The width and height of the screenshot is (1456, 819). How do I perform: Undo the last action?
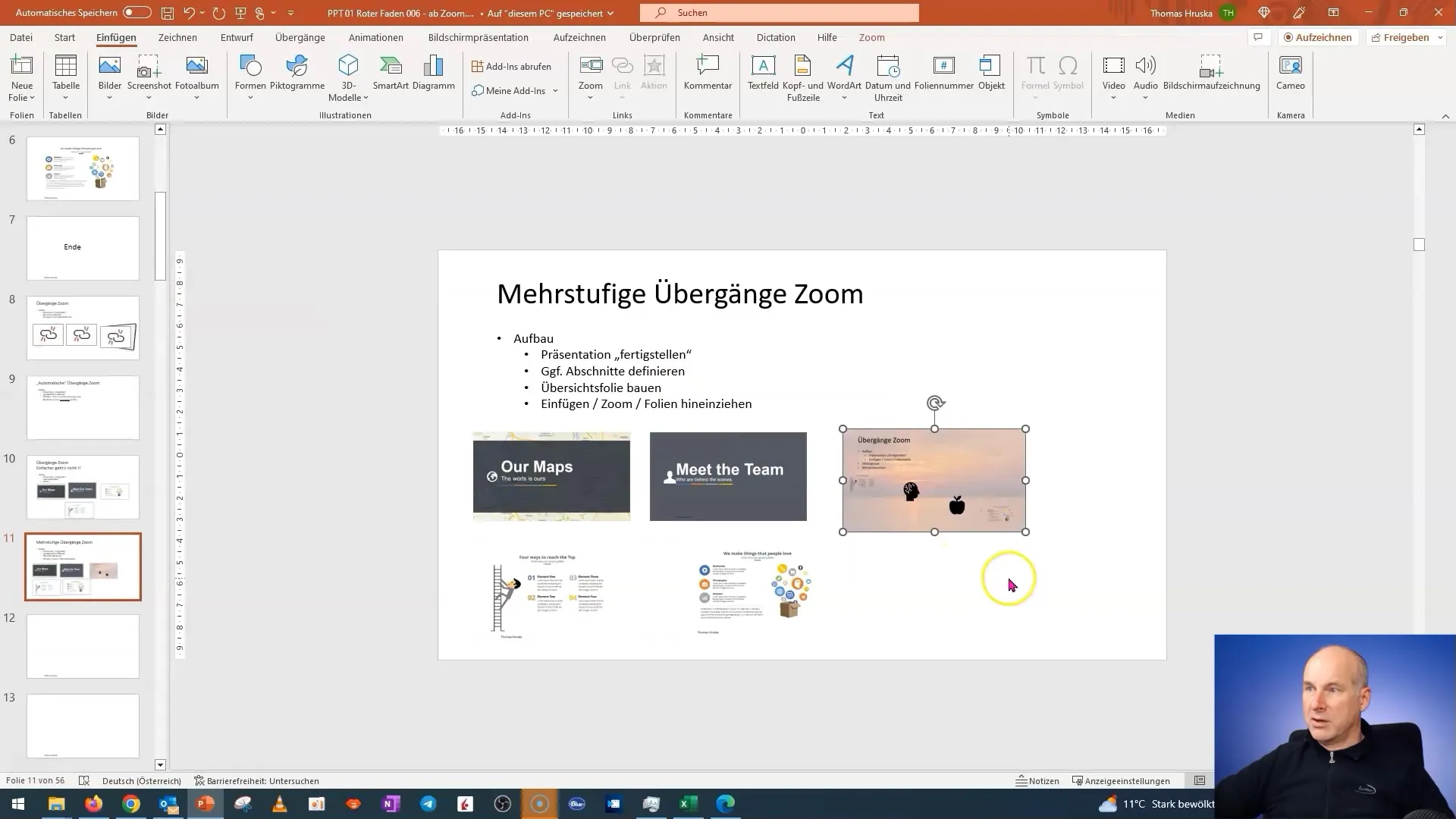190,13
